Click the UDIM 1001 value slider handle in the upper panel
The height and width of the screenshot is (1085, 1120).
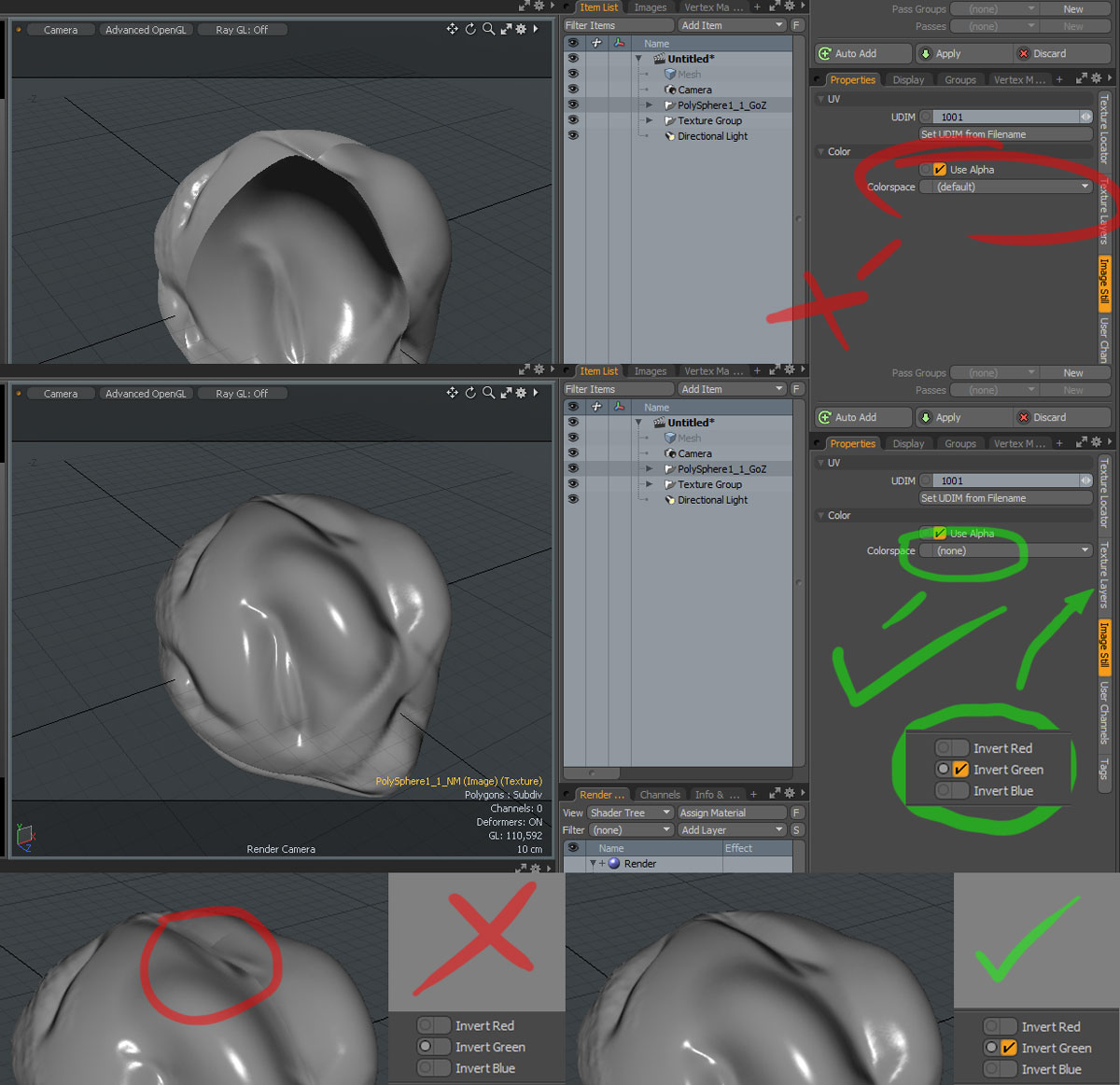click(x=1085, y=117)
